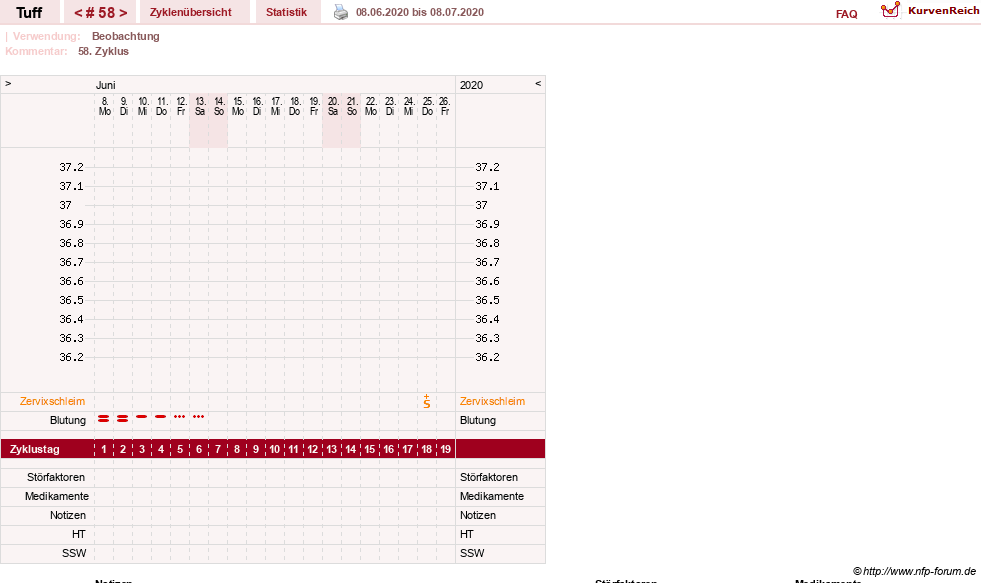Click the 58. Zyklus comment text
This screenshot has width=981, height=583.
click(x=103, y=51)
